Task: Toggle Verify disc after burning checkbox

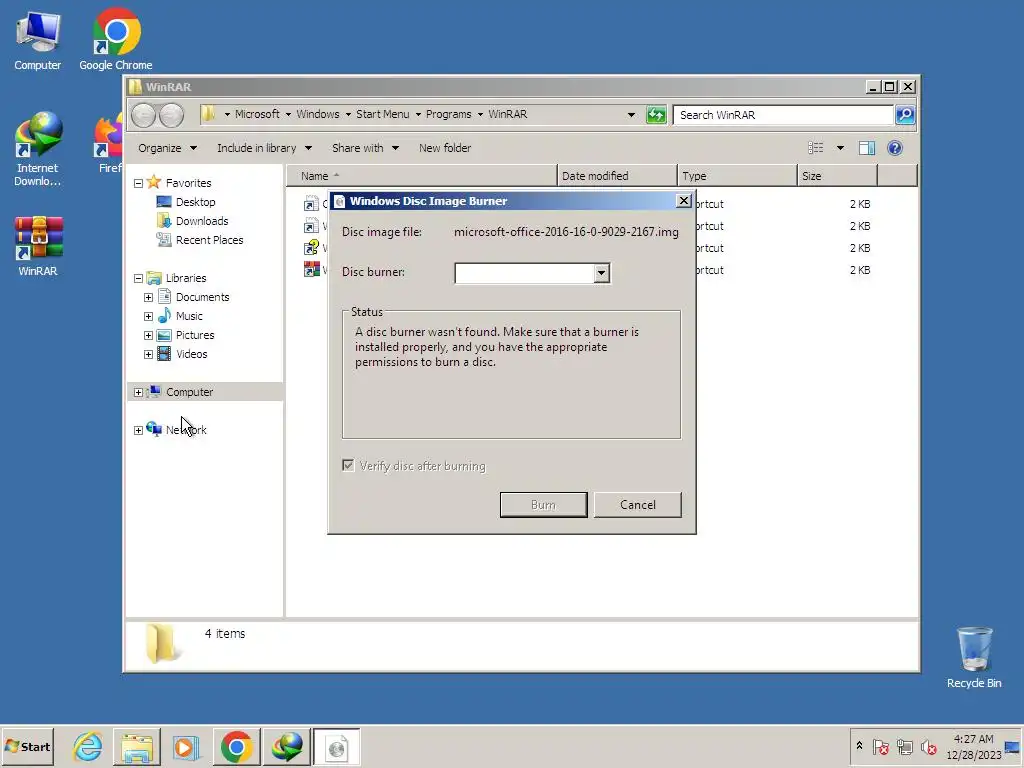Action: tap(348, 466)
